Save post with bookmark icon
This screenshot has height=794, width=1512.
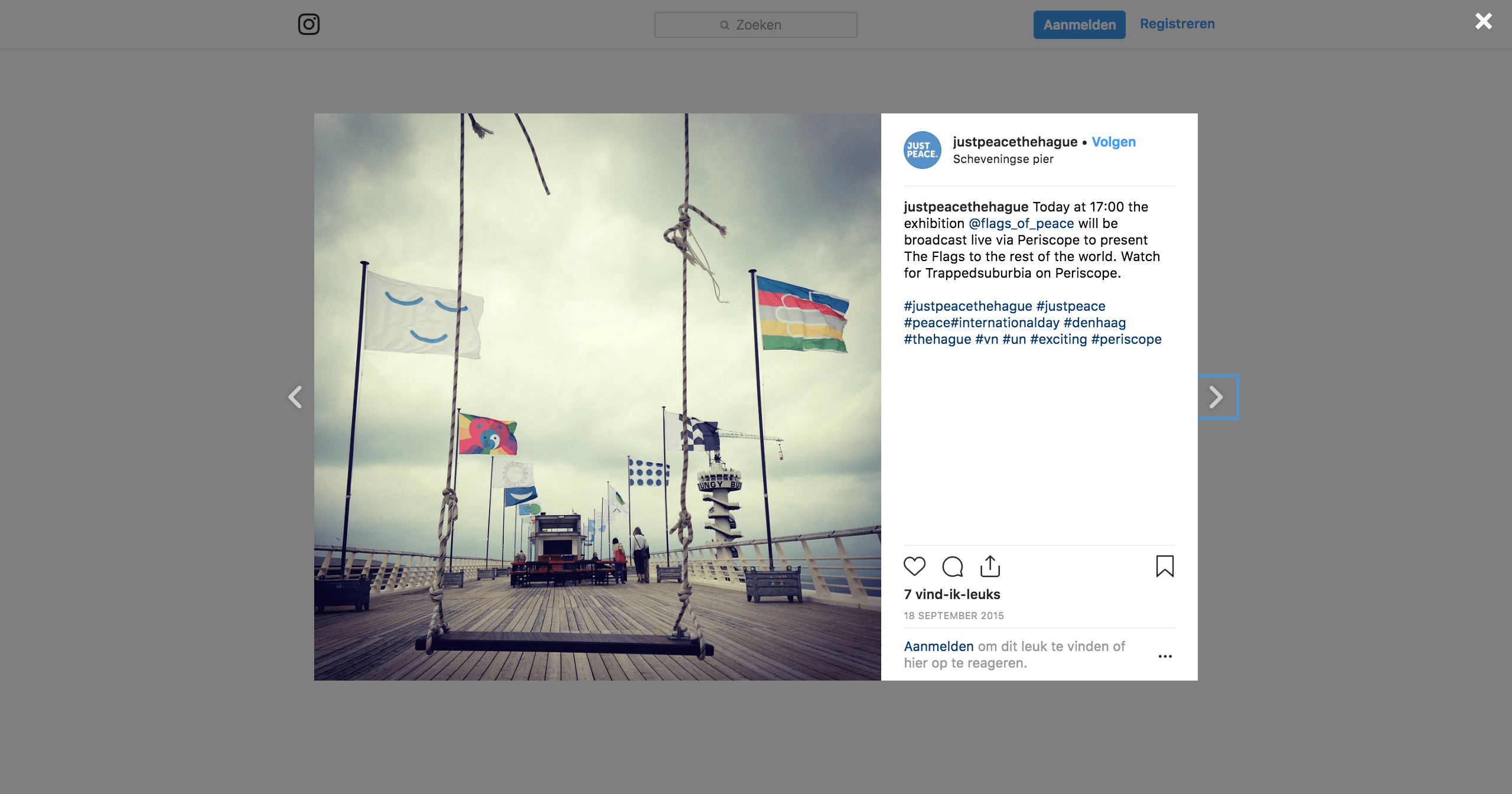[1165, 566]
